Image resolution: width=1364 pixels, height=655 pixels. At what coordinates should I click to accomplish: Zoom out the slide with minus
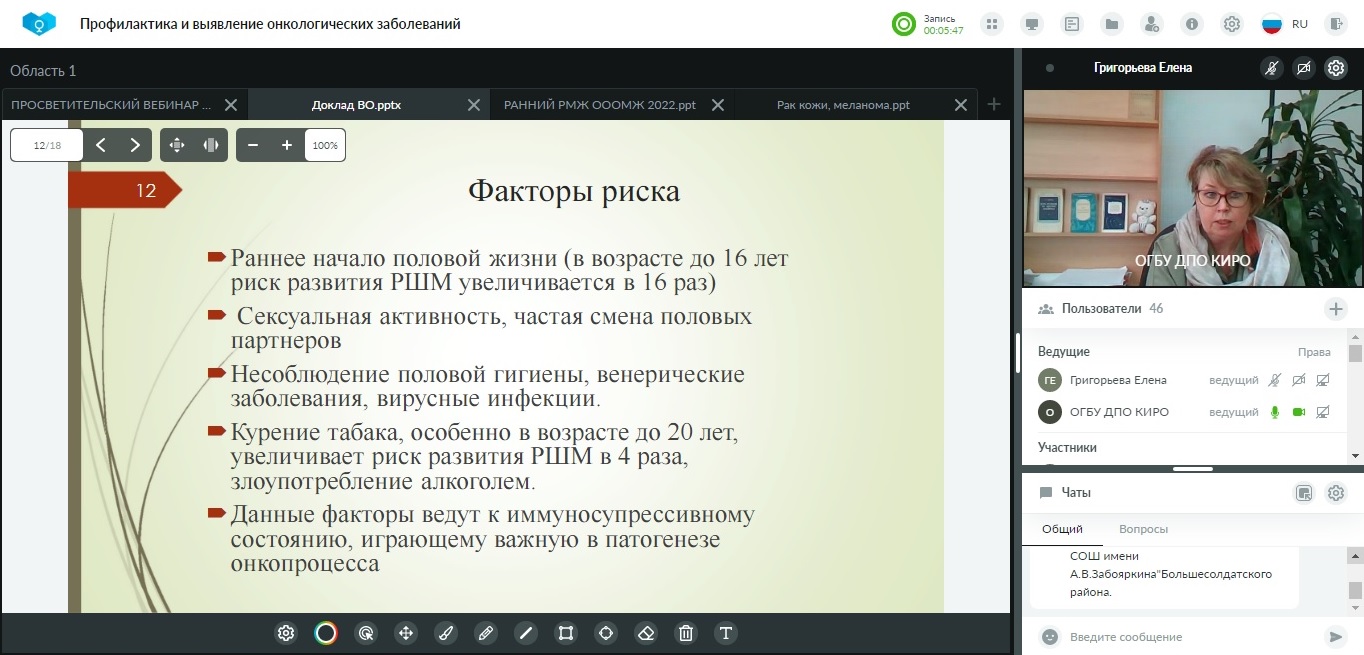[x=253, y=145]
